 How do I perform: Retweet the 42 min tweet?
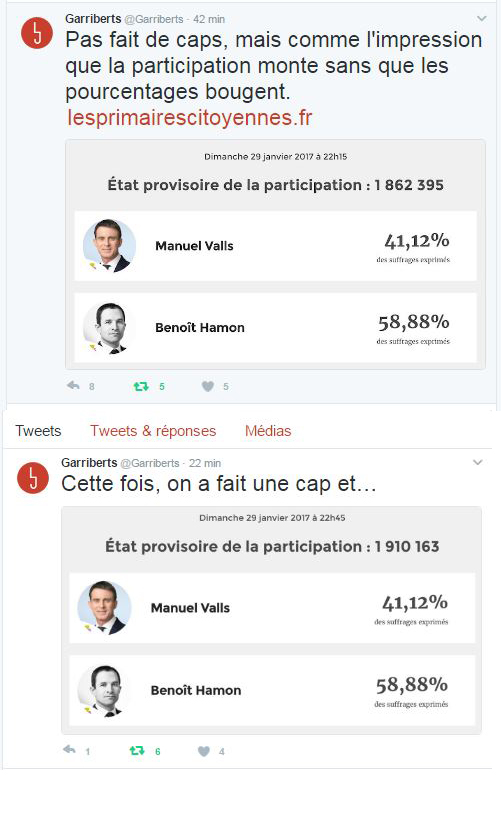(x=141, y=386)
